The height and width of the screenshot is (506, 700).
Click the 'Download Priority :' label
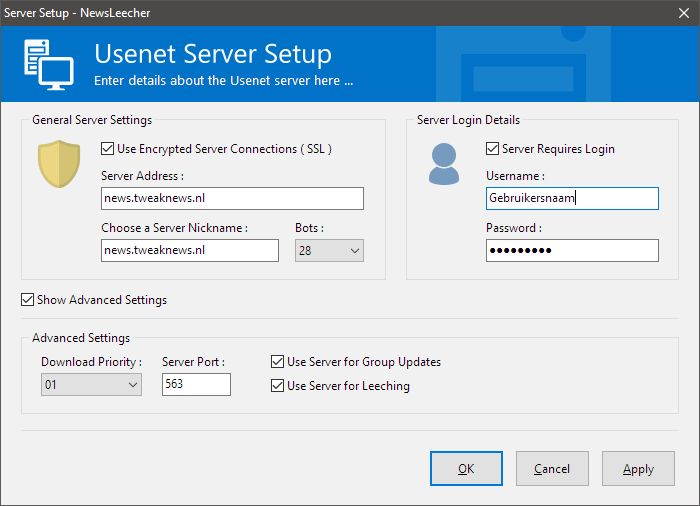tap(92, 362)
